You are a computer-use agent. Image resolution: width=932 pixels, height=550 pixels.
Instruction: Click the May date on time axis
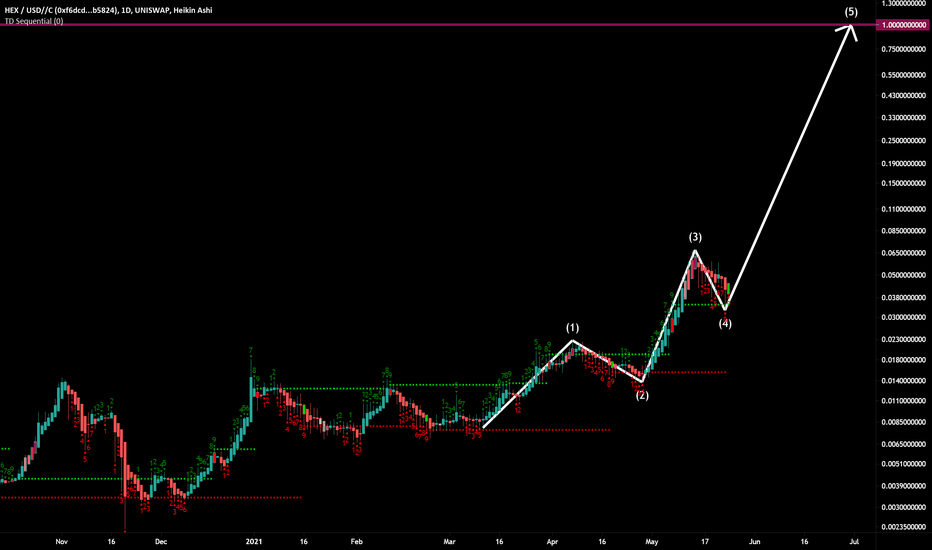(652, 542)
